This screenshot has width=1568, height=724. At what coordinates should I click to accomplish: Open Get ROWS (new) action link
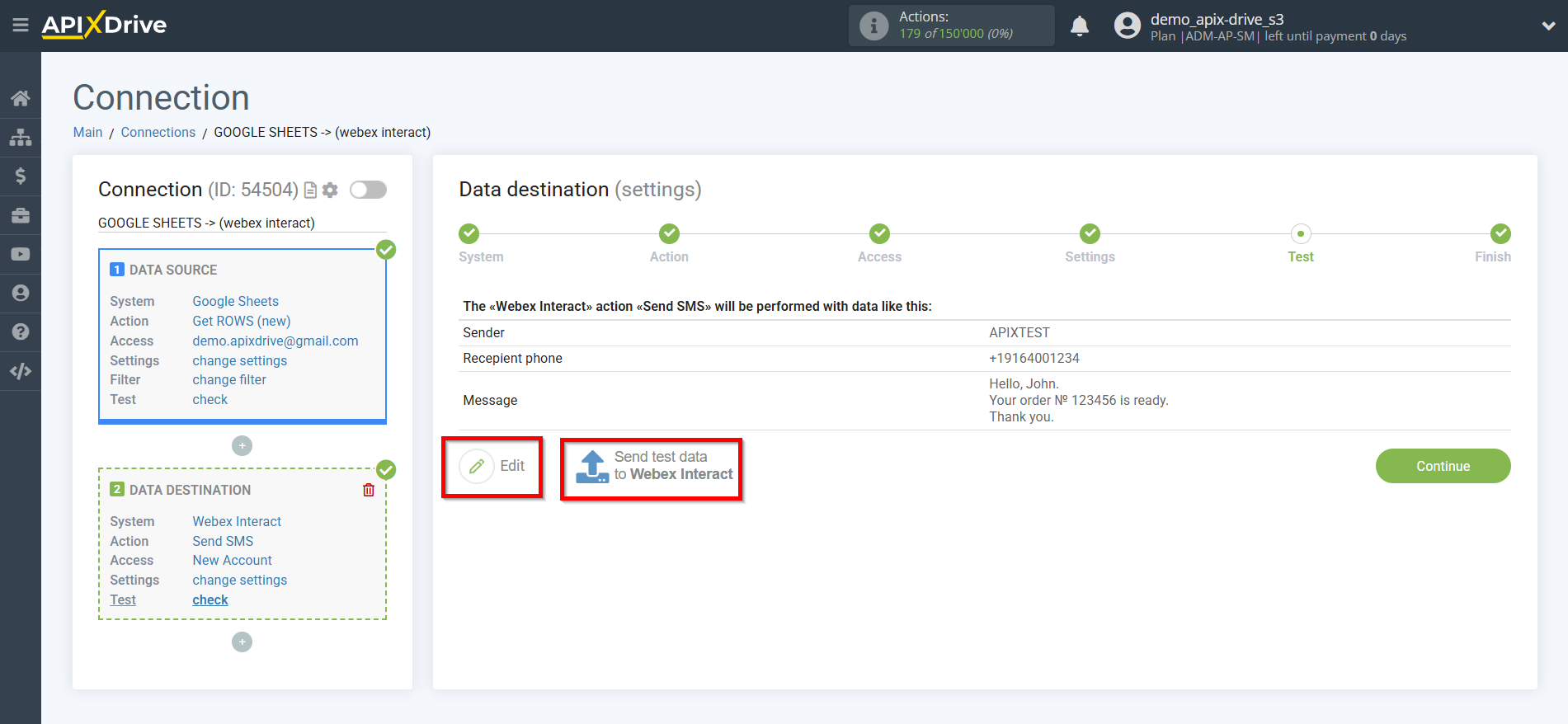tap(242, 322)
